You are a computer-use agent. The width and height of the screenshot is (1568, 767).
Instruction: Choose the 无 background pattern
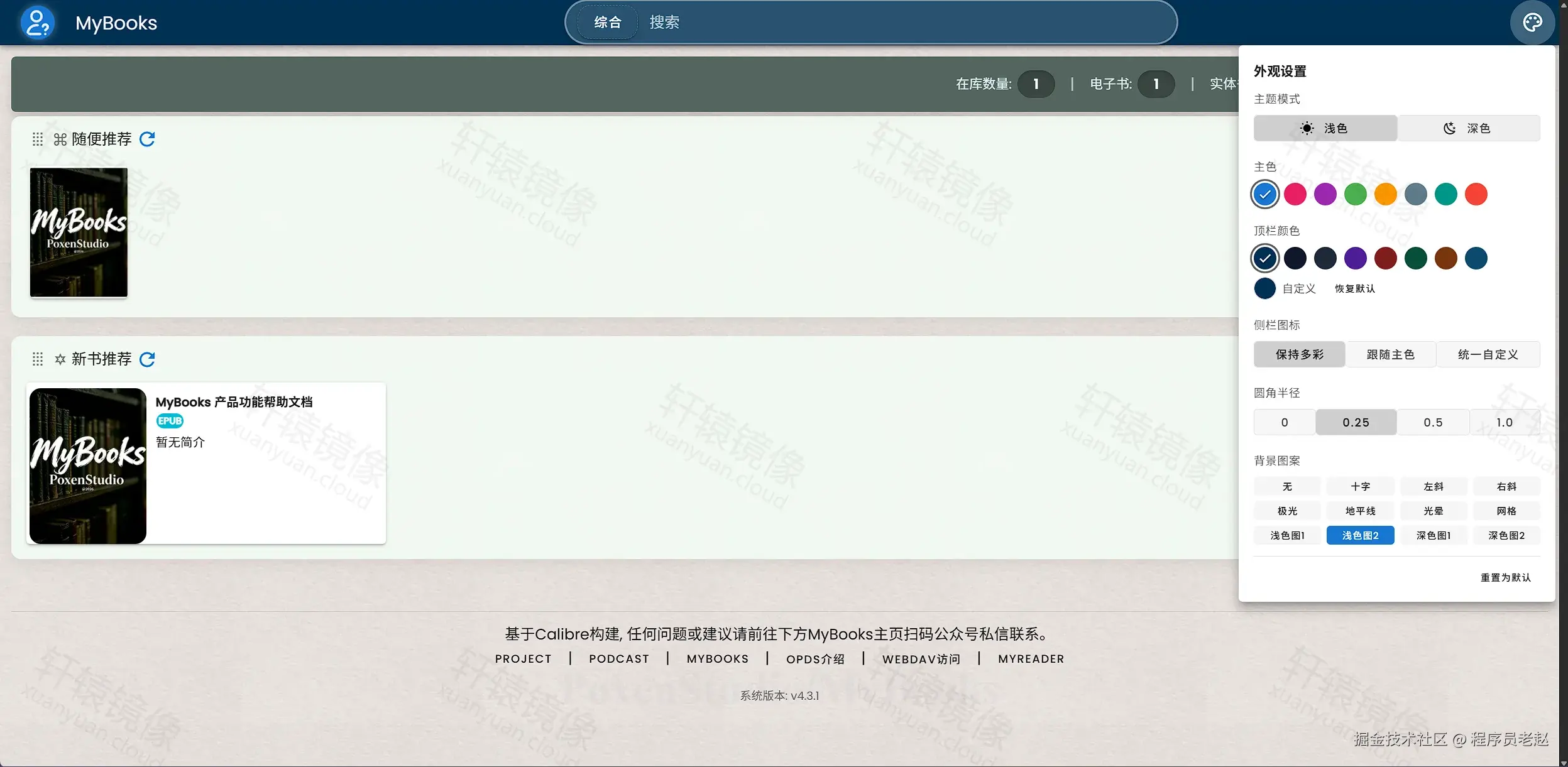(1287, 486)
